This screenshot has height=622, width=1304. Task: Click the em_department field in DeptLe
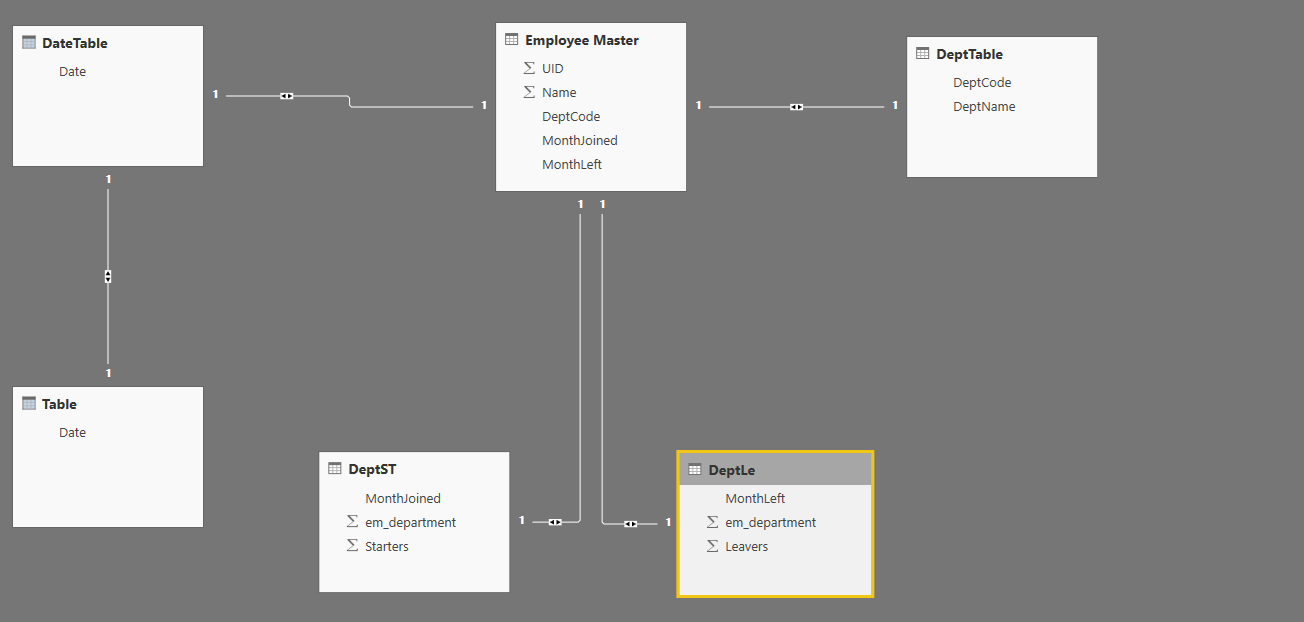click(771, 522)
